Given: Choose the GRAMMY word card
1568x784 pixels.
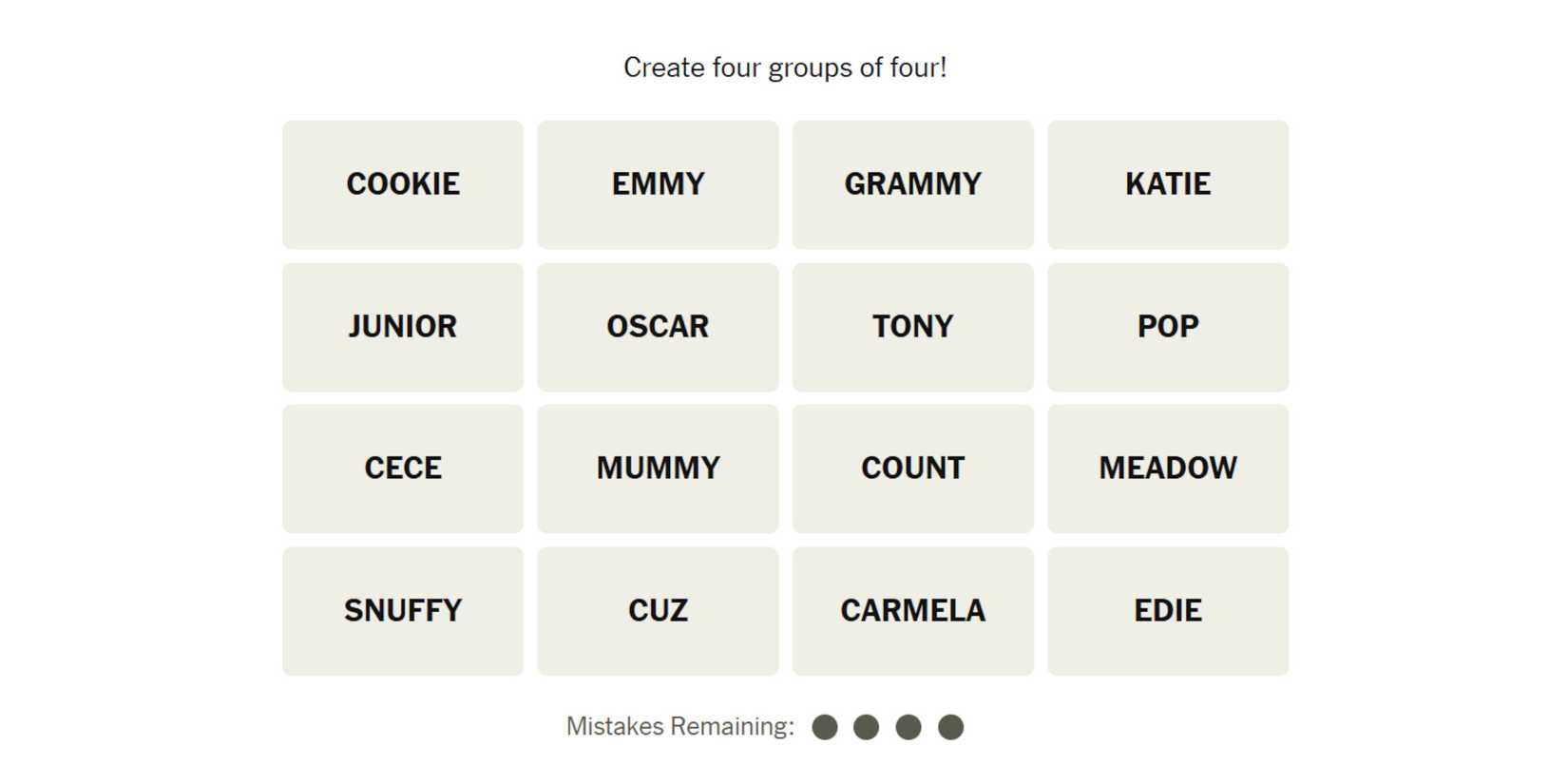Looking at the screenshot, I should [912, 184].
